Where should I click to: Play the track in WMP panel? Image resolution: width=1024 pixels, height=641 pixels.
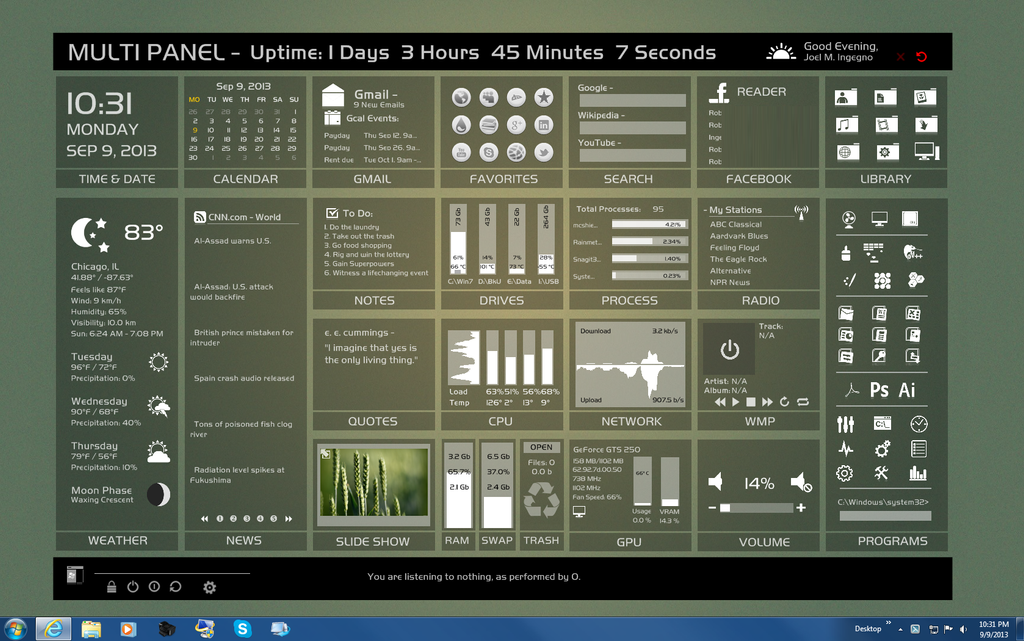736,402
